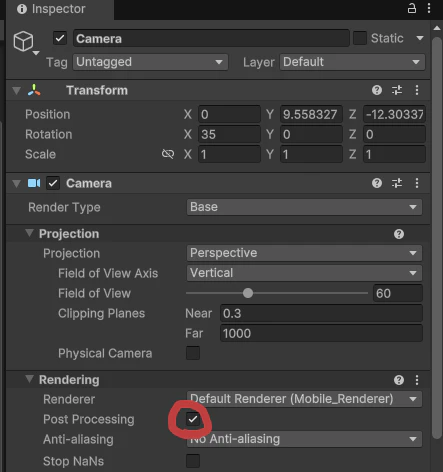Viewport: 443px width, 472px height.
Task: Click the Stop NaNs label
Action: [x=73, y=461]
